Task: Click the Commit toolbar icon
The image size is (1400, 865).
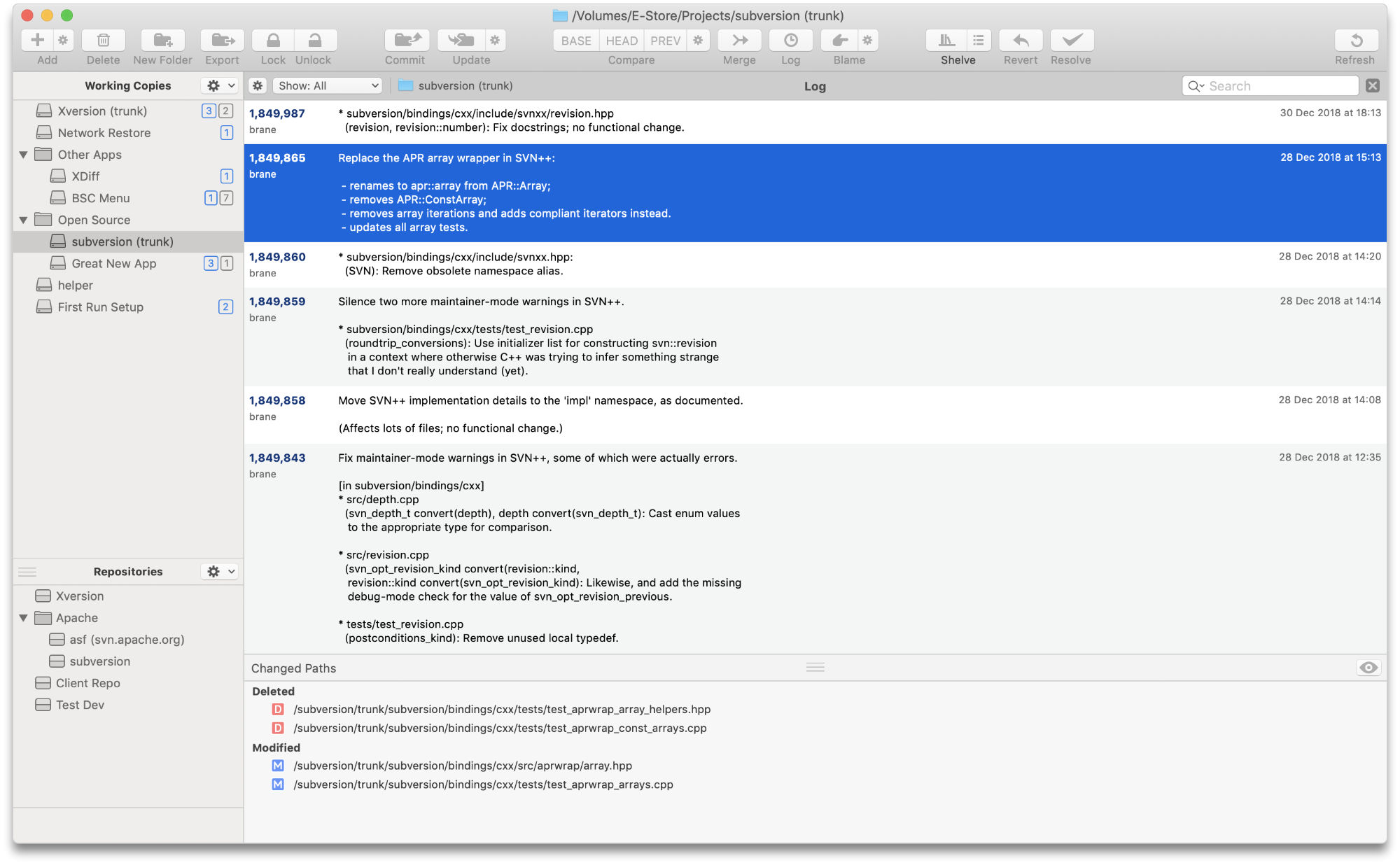Action: (x=407, y=40)
